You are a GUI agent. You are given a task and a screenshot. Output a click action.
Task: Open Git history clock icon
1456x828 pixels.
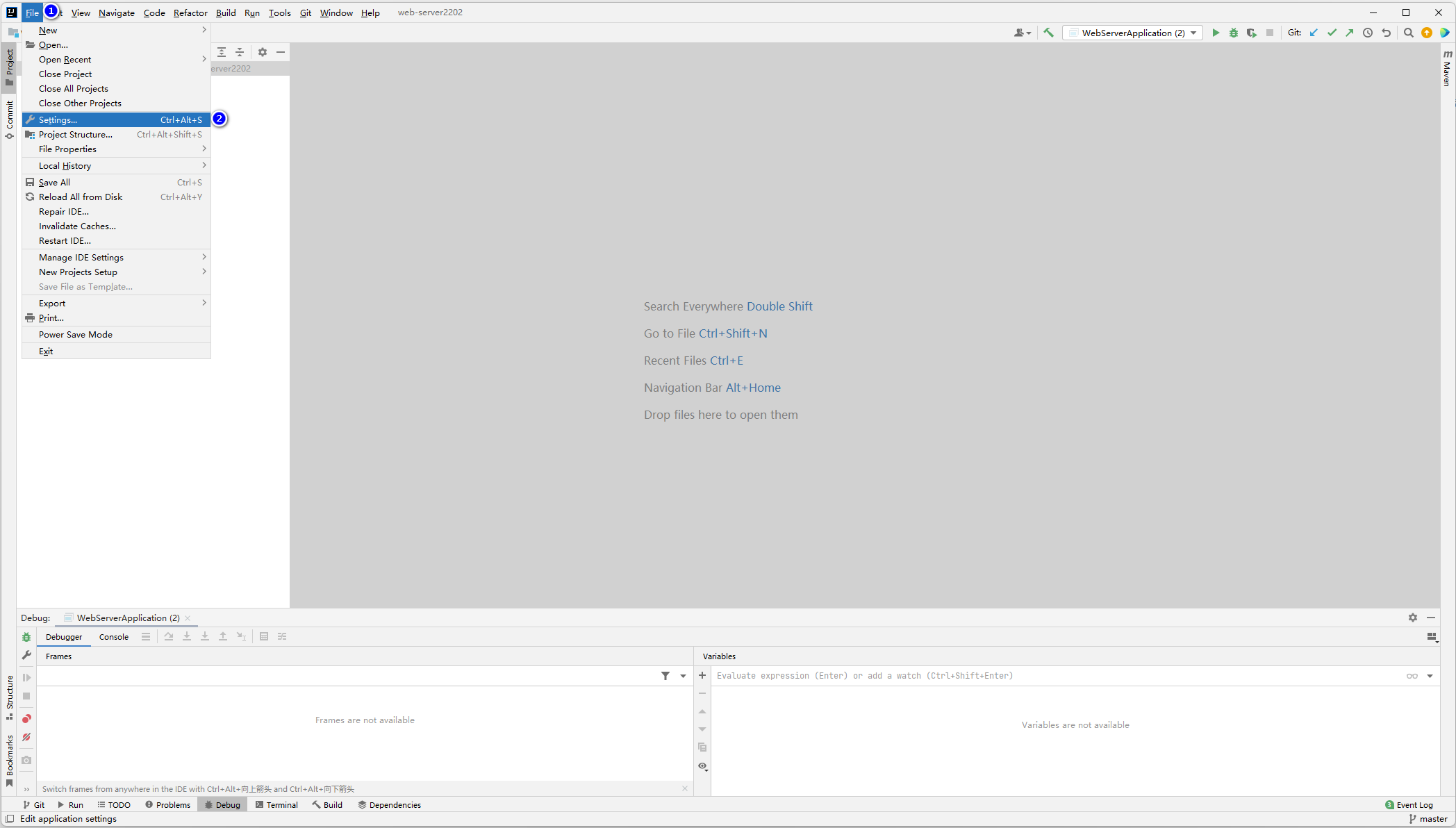1368,33
